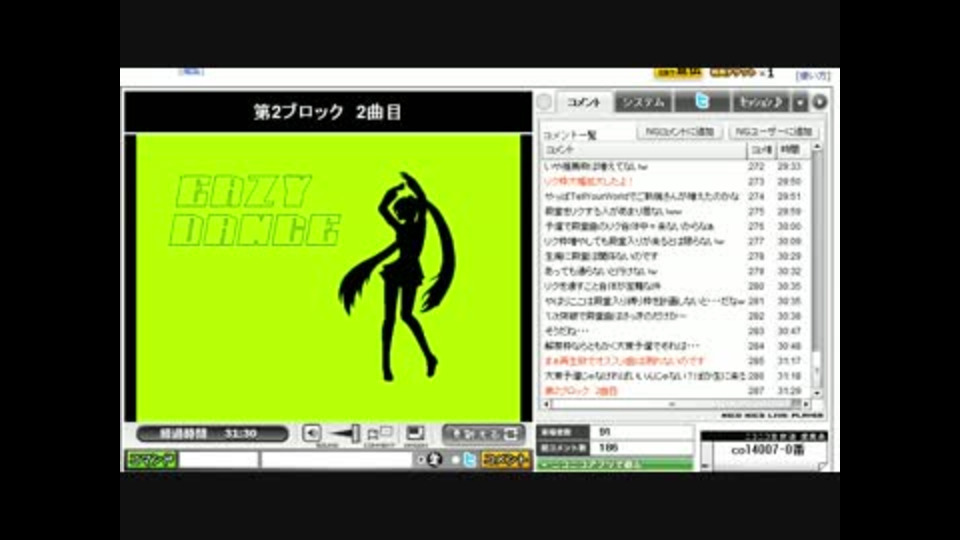Click the green ニコニコアプリ banner

(x=615, y=465)
